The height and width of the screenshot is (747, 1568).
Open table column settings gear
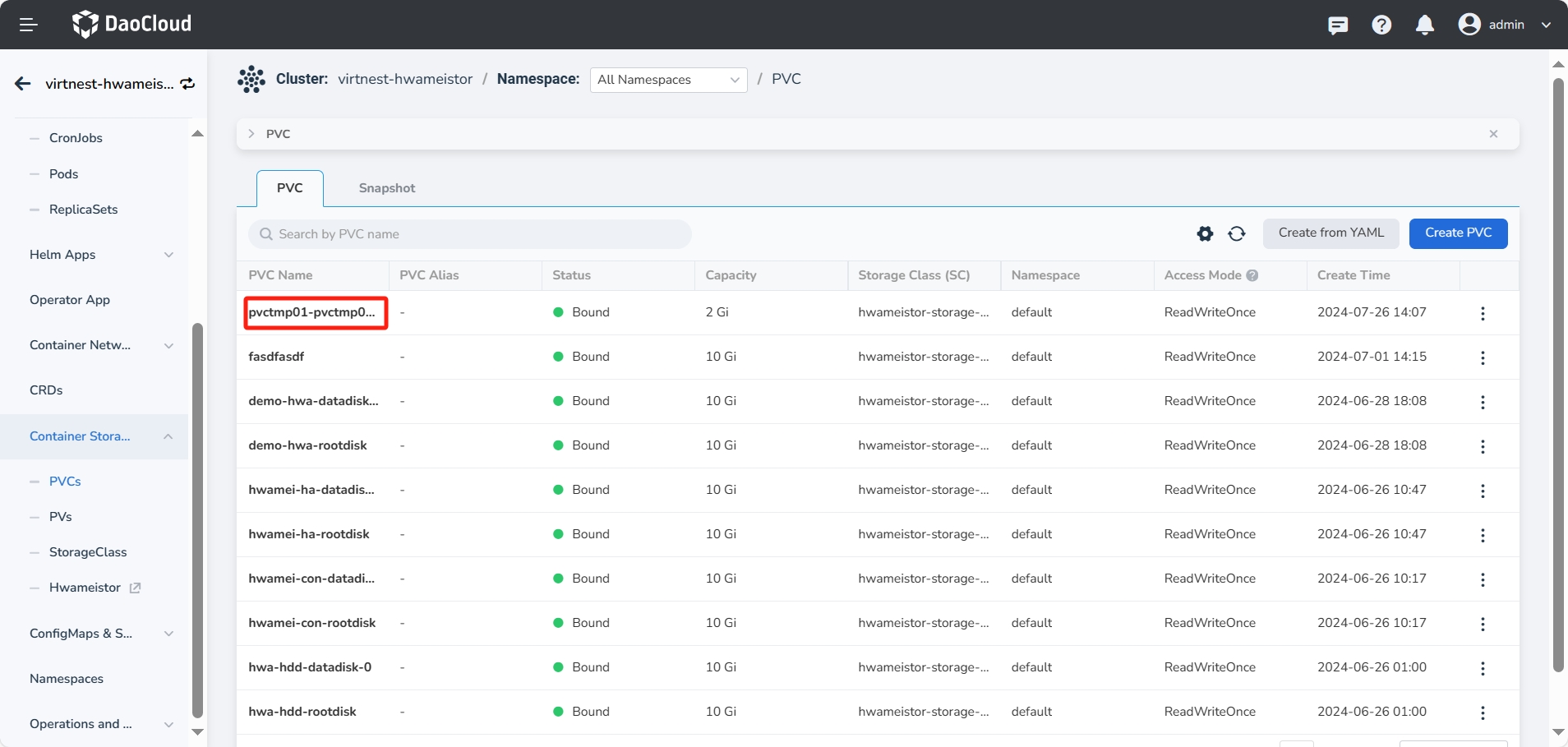pyautogui.click(x=1205, y=234)
